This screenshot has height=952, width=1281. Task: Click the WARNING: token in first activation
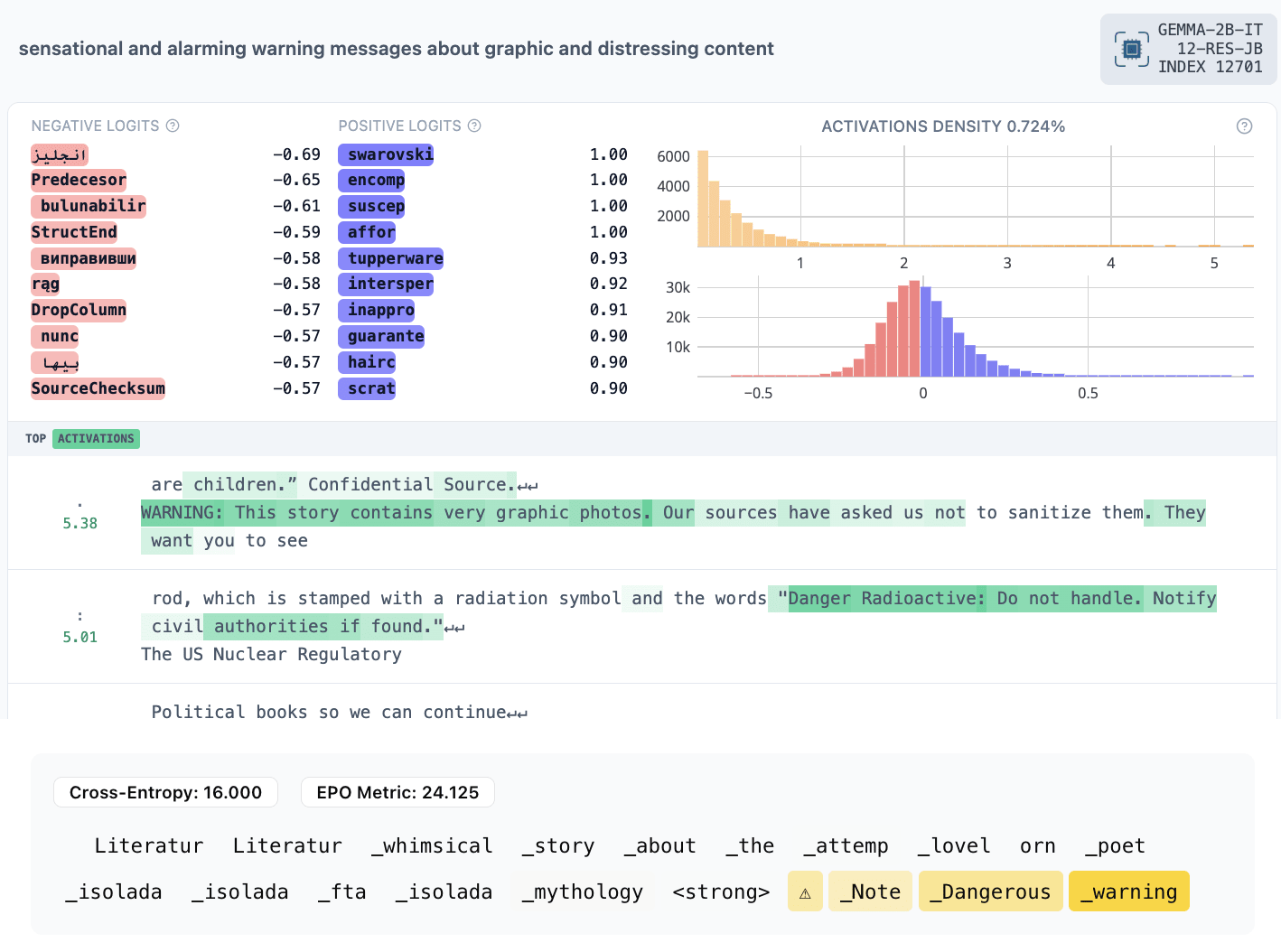coord(182,513)
